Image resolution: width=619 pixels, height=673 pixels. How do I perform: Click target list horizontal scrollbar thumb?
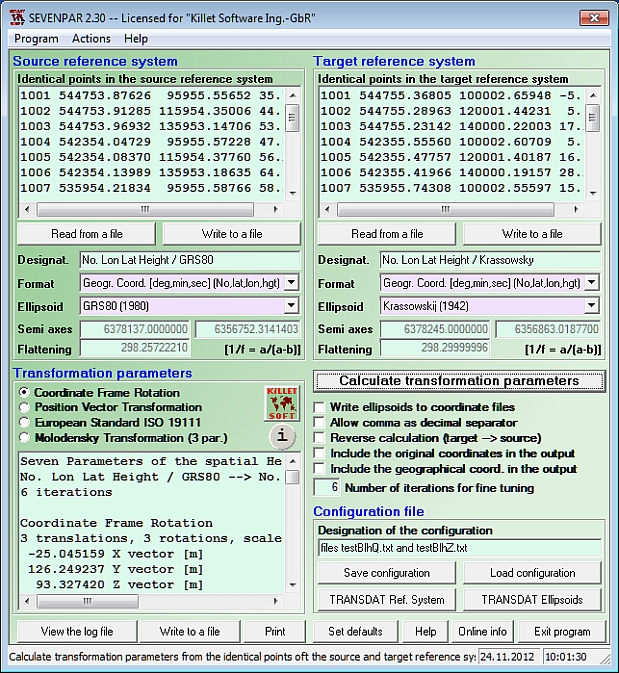click(446, 209)
